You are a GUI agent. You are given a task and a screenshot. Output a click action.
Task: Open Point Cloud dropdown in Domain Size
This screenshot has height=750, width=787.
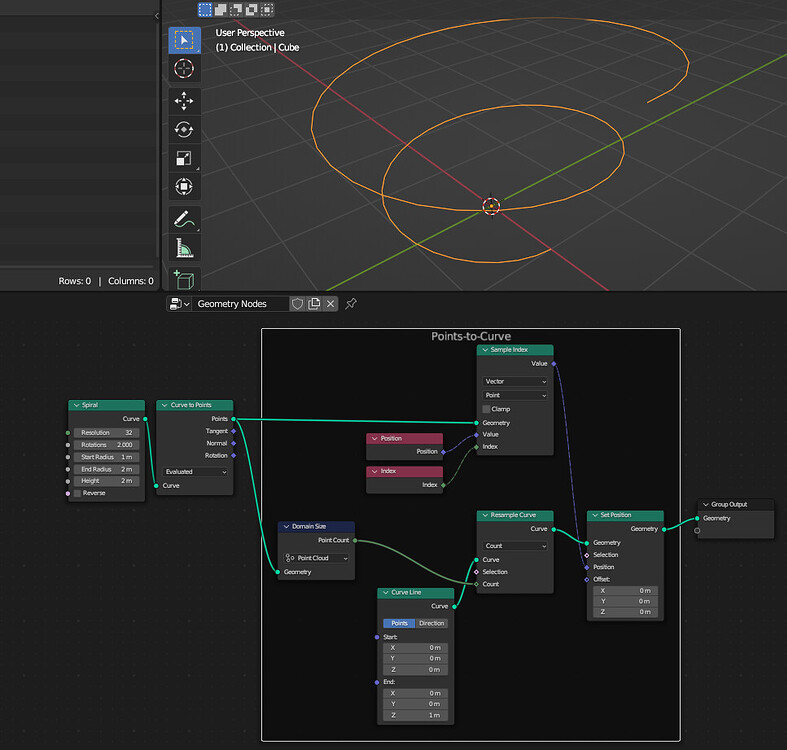point(316,558)
